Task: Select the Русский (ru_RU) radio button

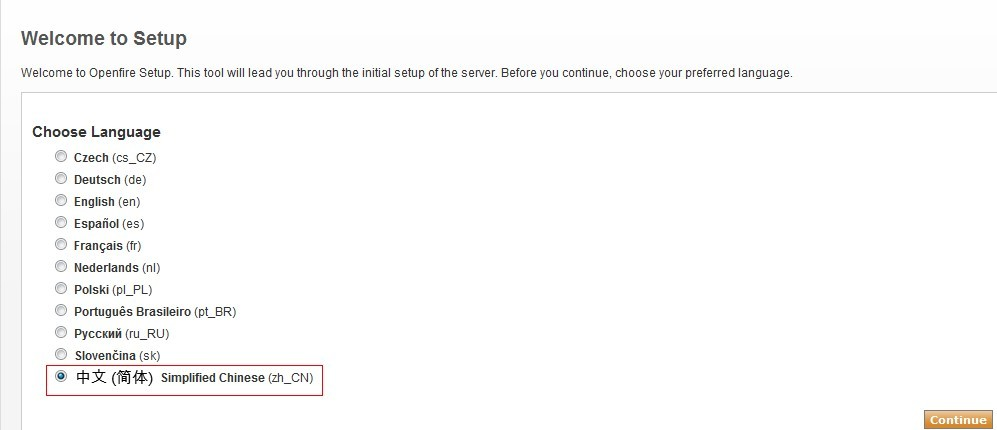Action: [62, 332]
